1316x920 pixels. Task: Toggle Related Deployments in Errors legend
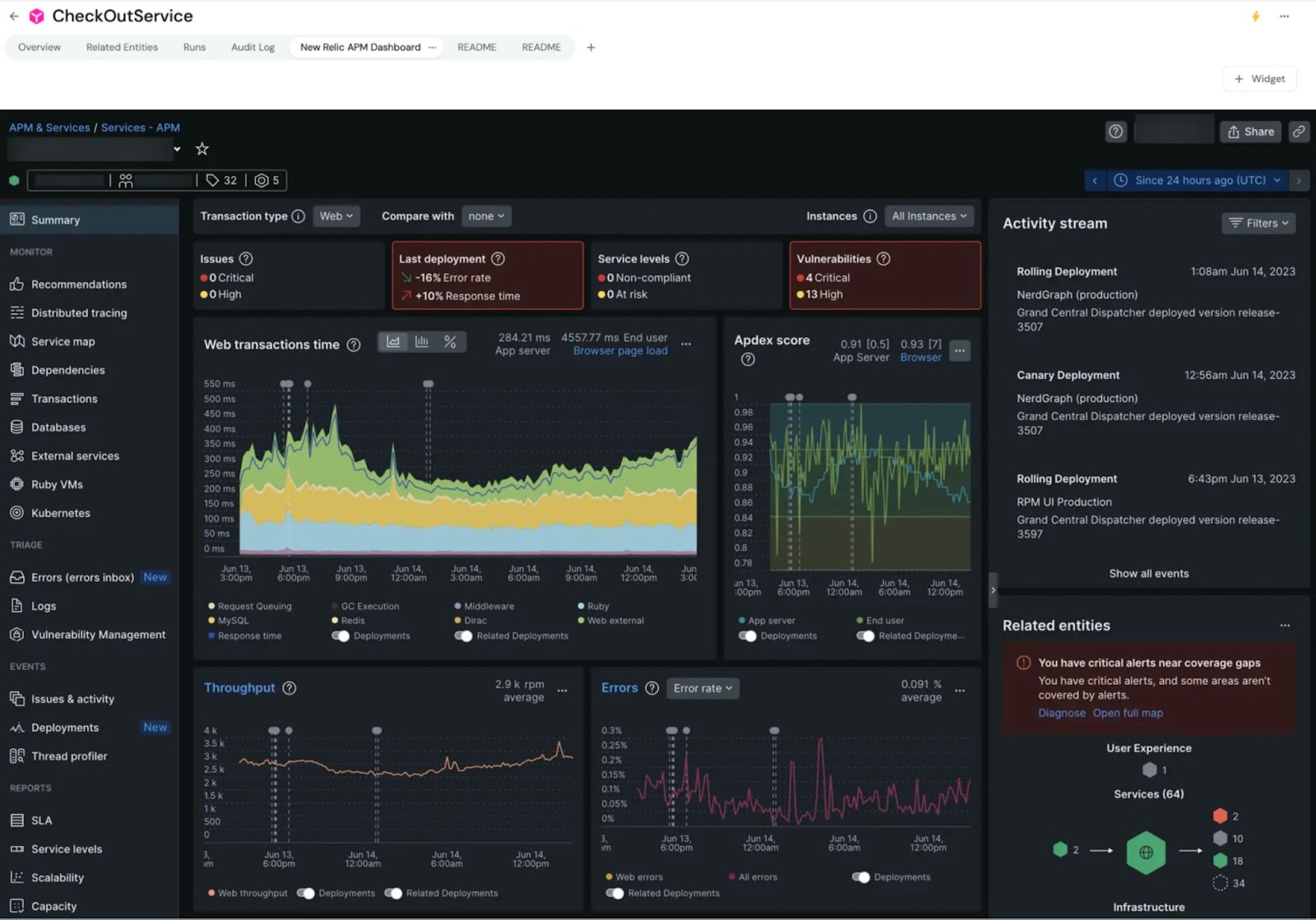click(x=614, y=894)
